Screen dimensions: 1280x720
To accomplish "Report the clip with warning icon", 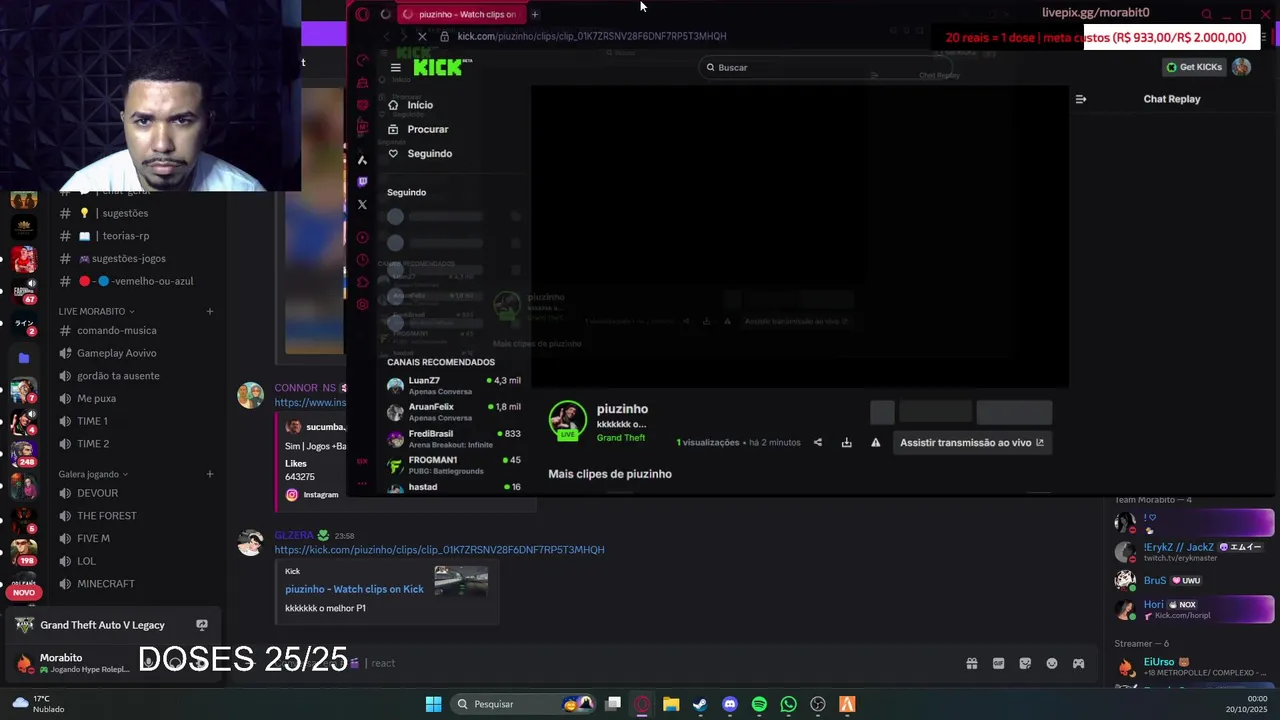I will click(875, 443).
